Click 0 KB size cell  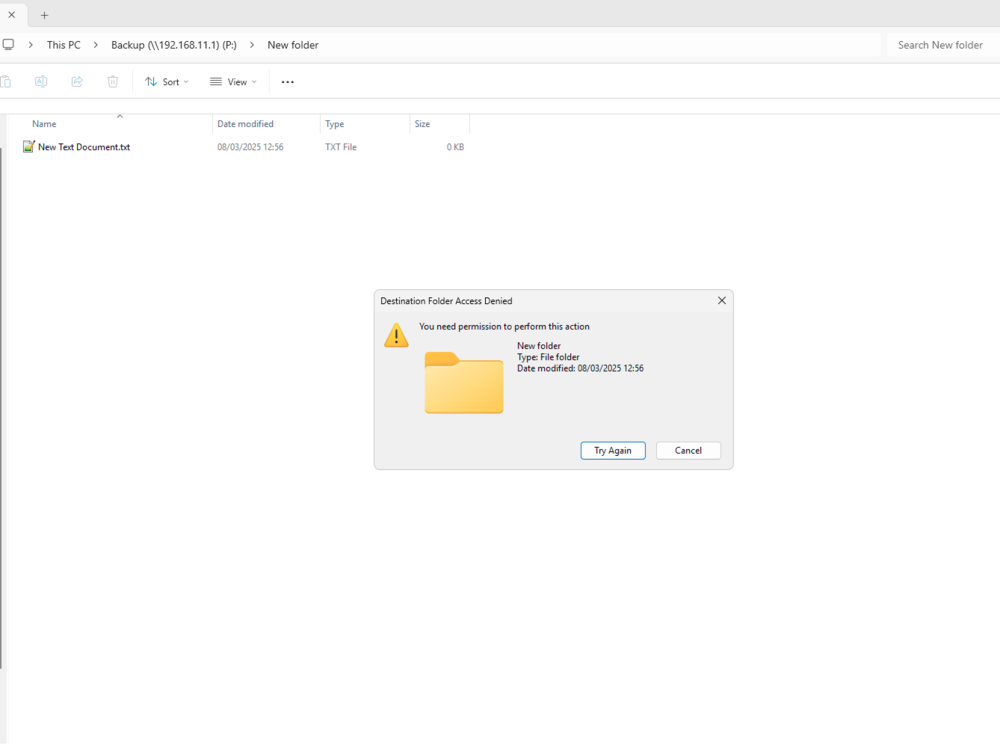[x=455, y=147]
